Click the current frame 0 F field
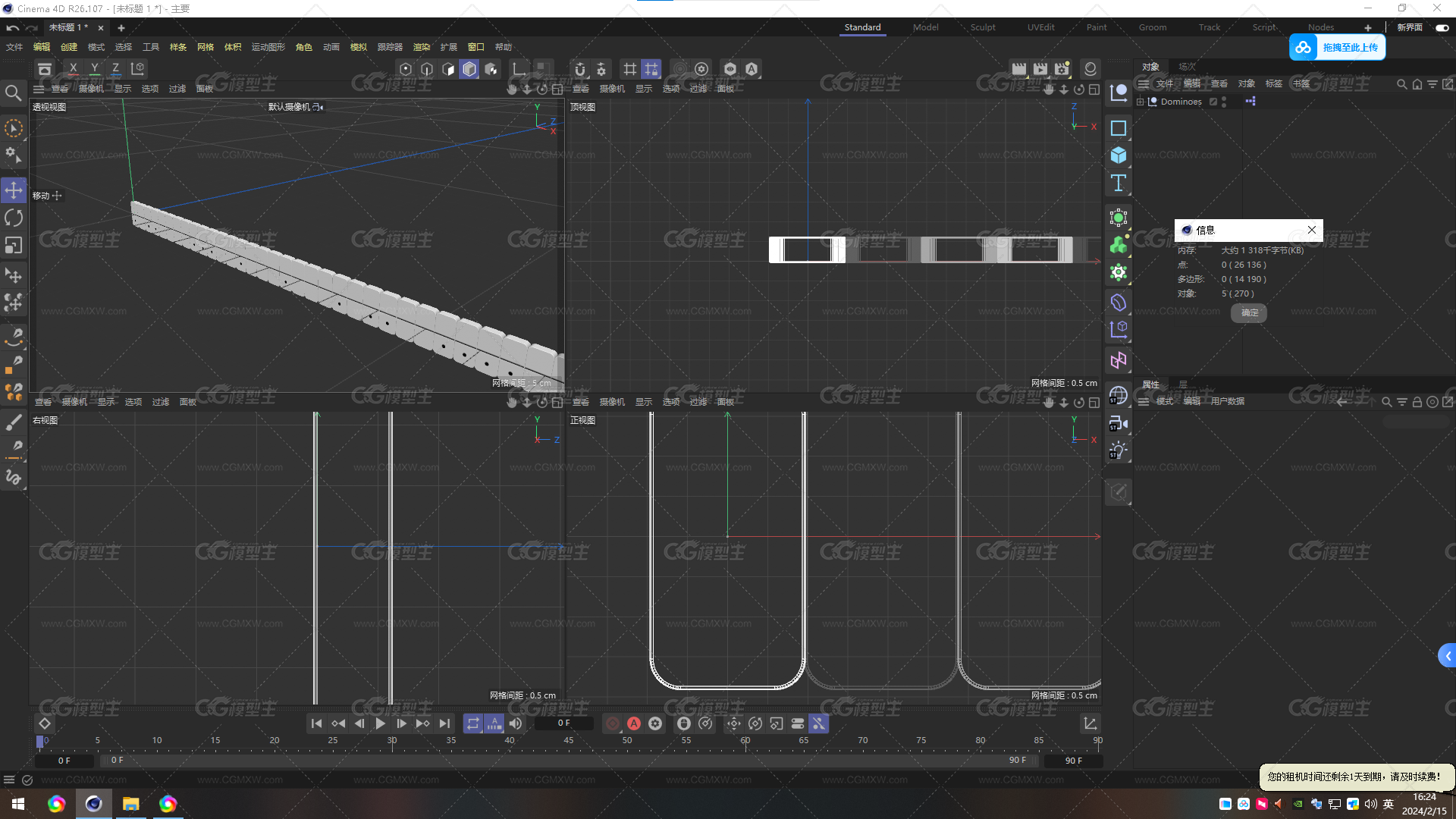 point(563,723)
